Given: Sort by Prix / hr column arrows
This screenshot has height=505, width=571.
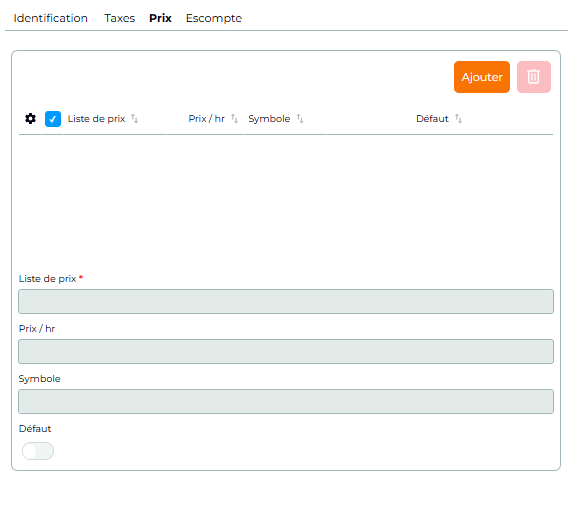Looking at the screenshot, I should click(x=235, y=119).
